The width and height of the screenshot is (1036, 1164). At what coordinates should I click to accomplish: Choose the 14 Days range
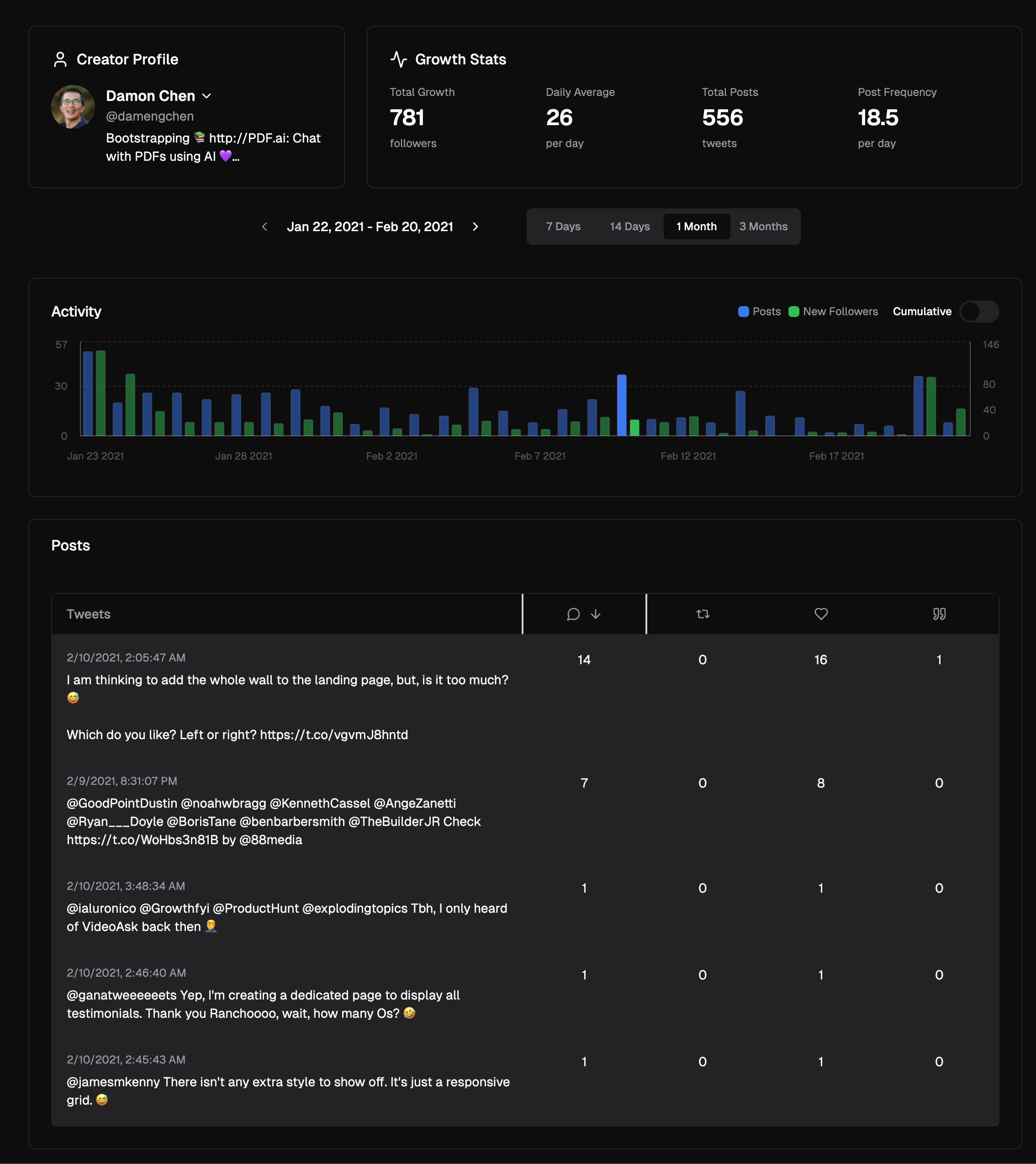pos(629,227)
